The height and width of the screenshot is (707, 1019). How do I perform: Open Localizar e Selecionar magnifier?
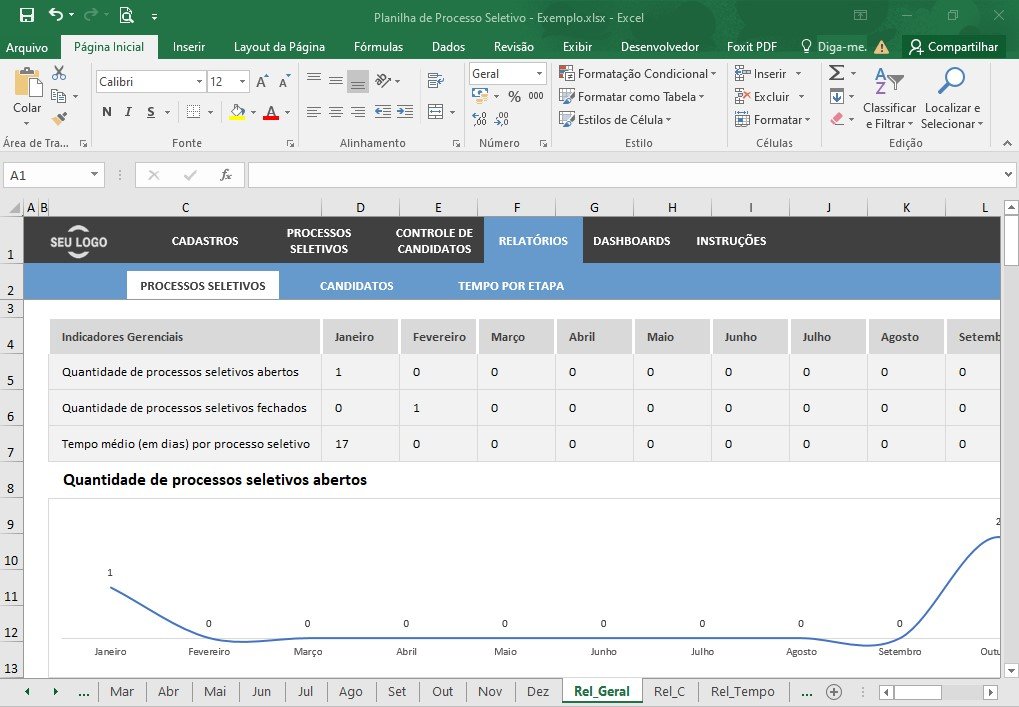[952, 97]
